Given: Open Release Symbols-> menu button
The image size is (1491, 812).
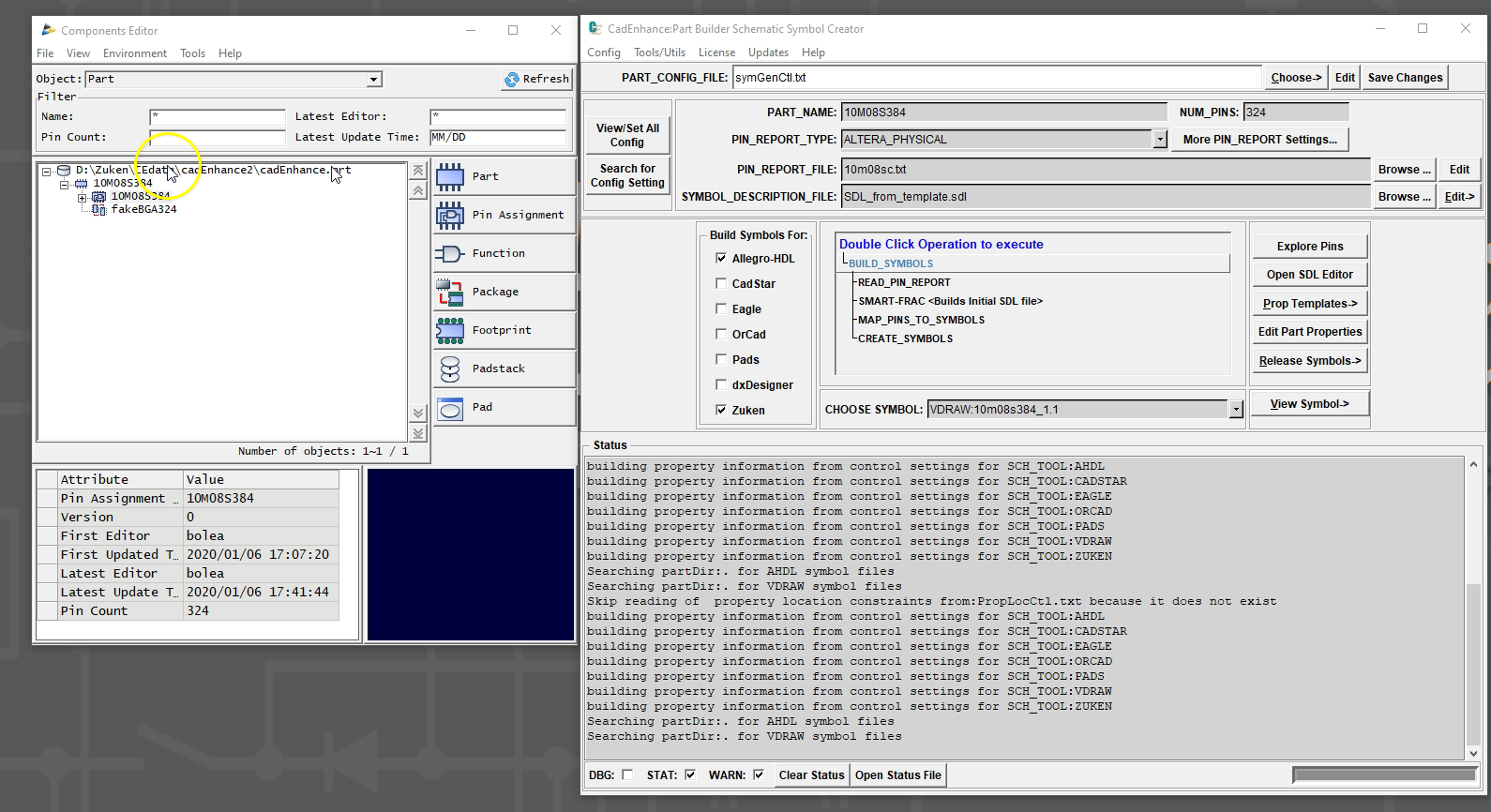Looking at the screenshot, I should pos(1310,361).
